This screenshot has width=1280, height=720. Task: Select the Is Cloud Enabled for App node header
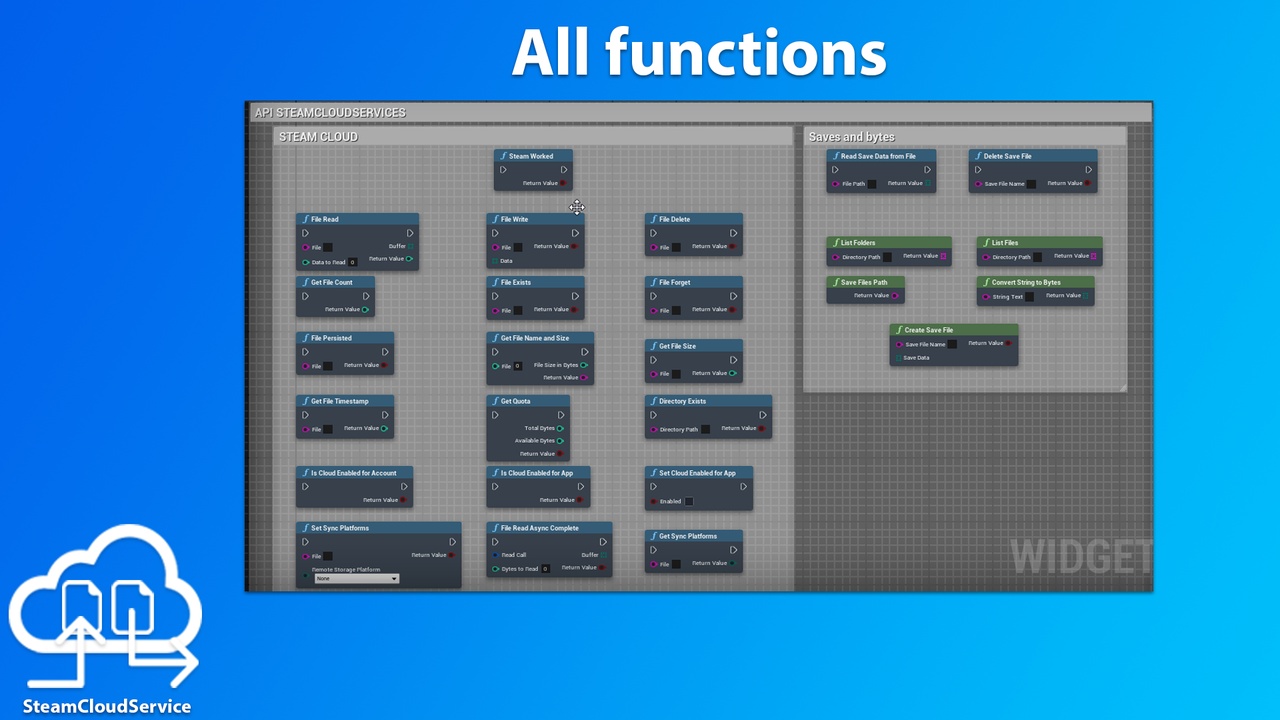[538, 473]
